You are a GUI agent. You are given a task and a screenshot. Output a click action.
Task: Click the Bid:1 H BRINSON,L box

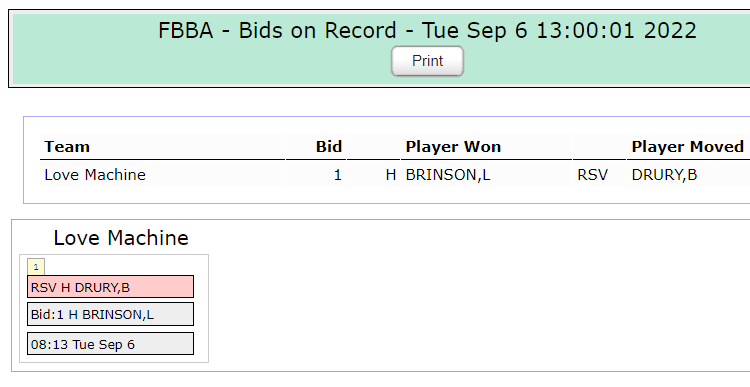click(110, 314)
